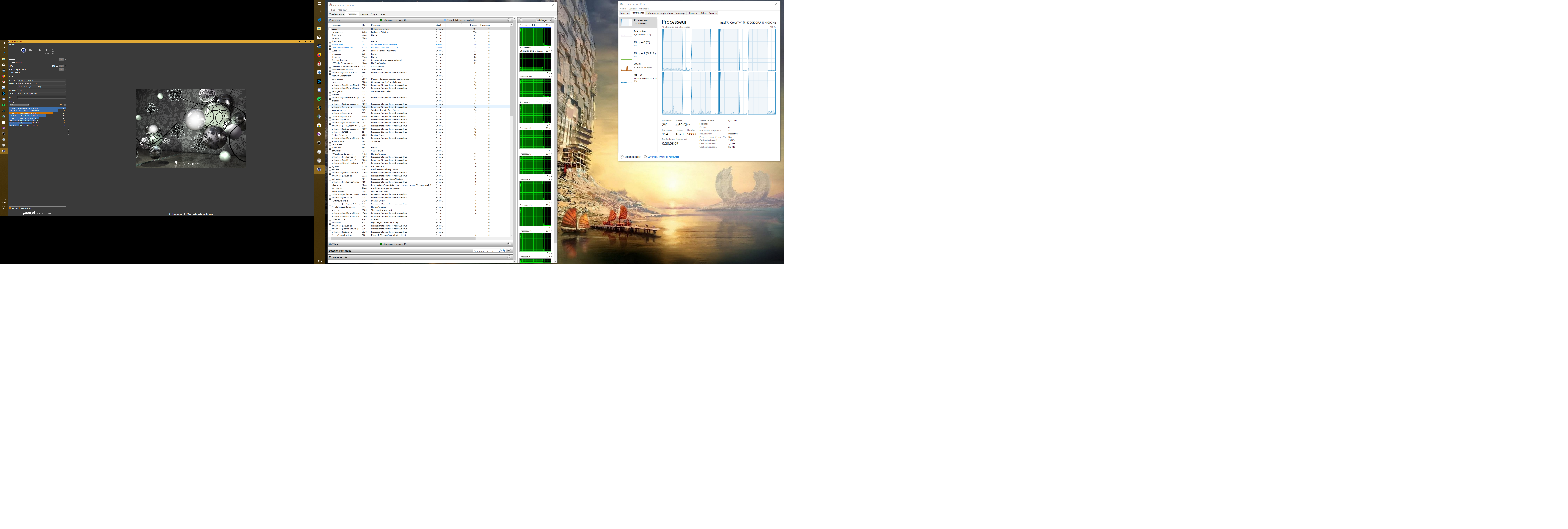The height and width of the screenshot is (529, 1568).
Task: Expand the Modules associés section
Action: tap(510, 257)
